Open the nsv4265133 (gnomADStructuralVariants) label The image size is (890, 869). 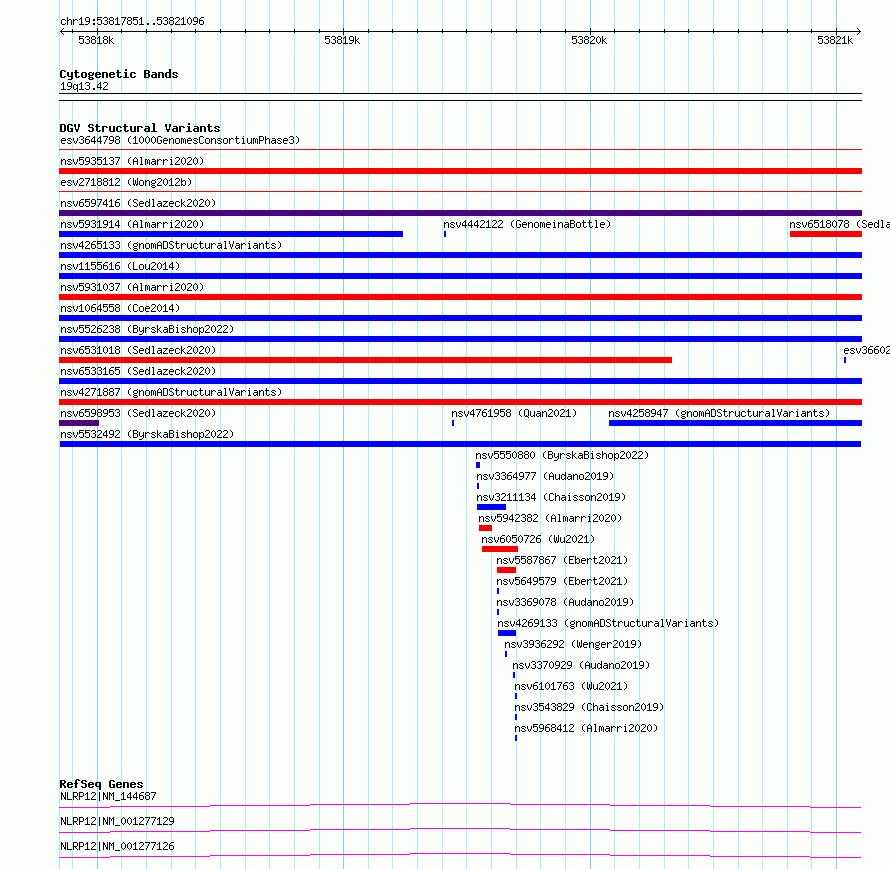[x=171, y=245]
